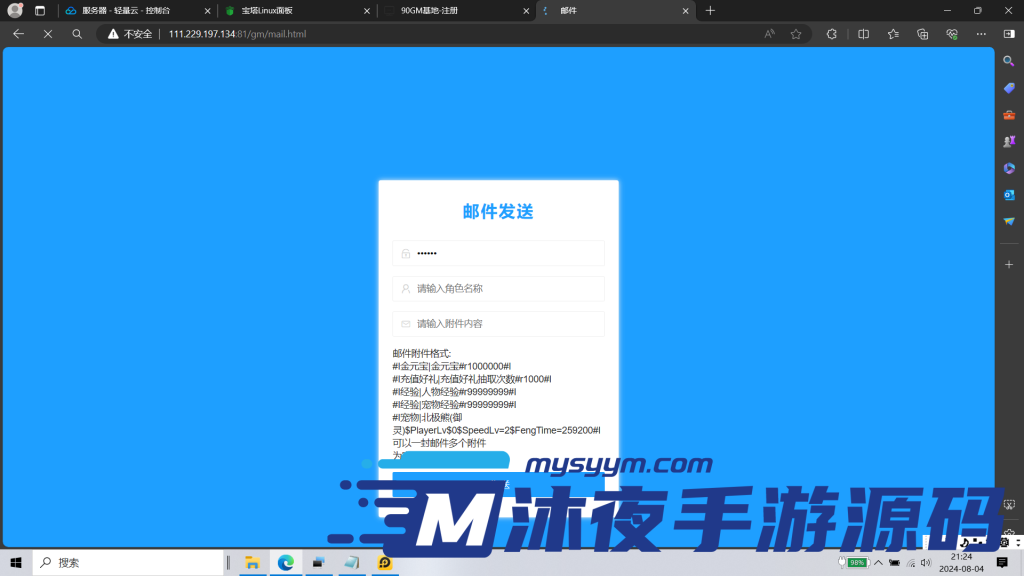Click the 请输入角色名称 input field

coord(498,288)
